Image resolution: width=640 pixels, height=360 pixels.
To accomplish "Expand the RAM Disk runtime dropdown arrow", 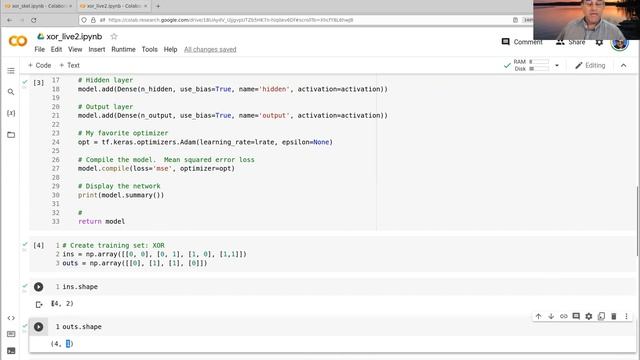I will pyautogui.click(x=557, y=65).
